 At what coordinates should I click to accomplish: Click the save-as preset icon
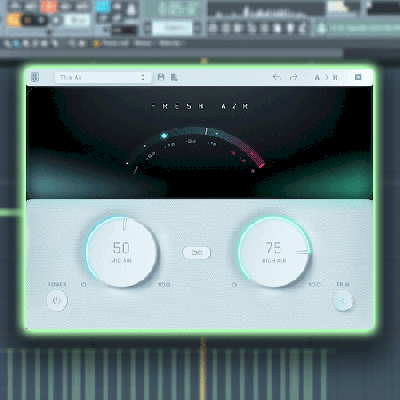click(x=174, y=77)
